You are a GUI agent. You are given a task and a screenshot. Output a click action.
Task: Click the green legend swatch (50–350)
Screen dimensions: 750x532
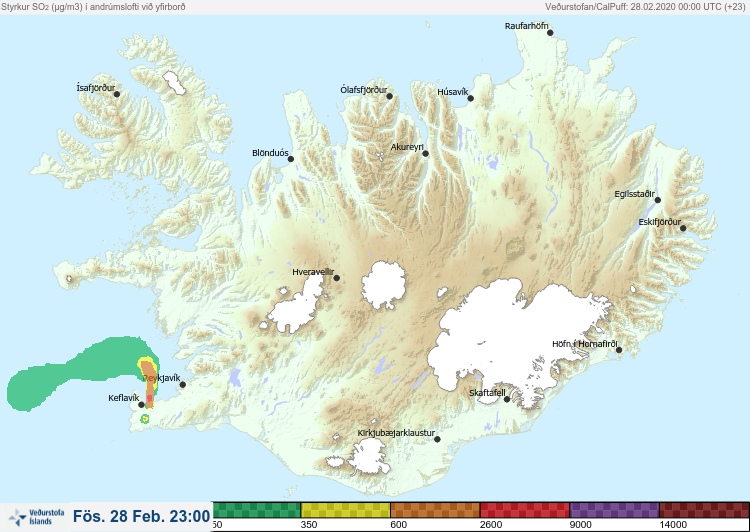256,510
